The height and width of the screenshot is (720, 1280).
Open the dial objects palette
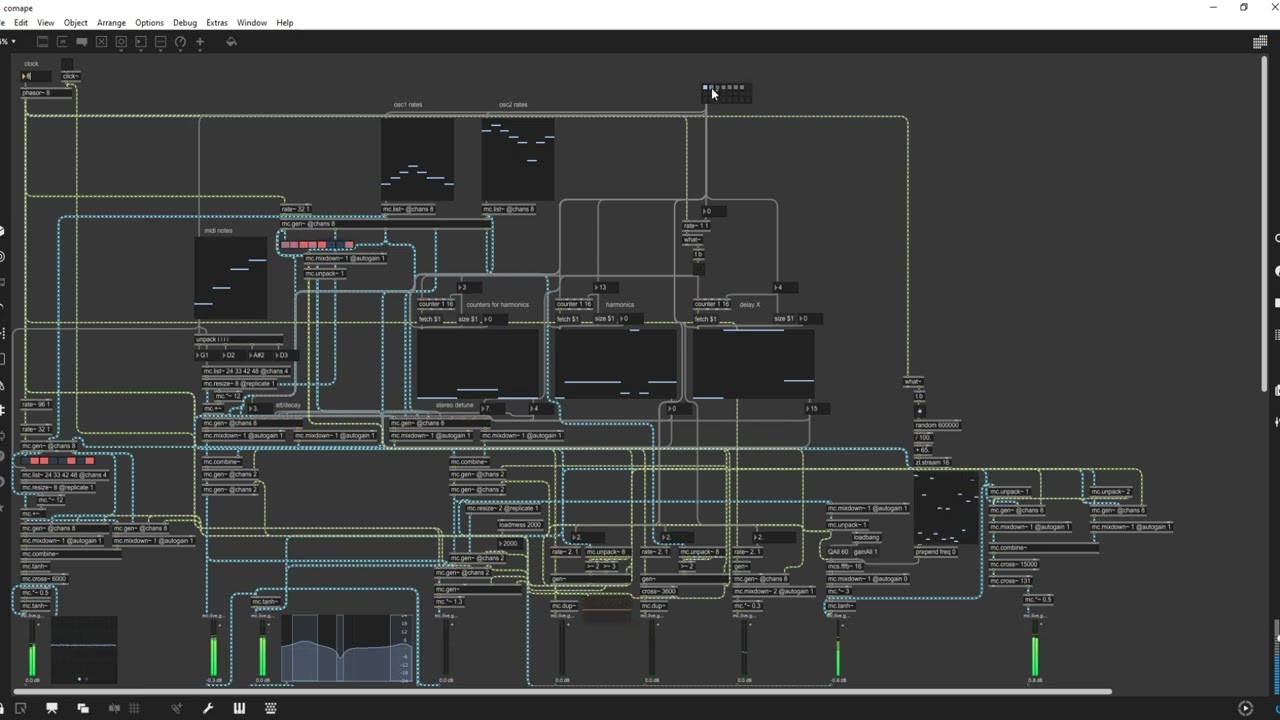click(x=180, y=42)
